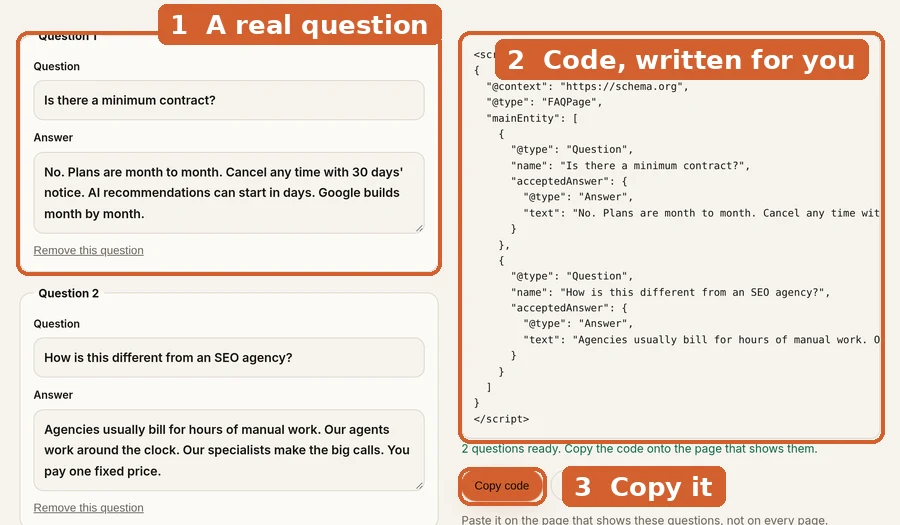Click the "Paste it on the page" hint text
The width and height of the screenshot is (900, 525).
[x=645, y=520]
